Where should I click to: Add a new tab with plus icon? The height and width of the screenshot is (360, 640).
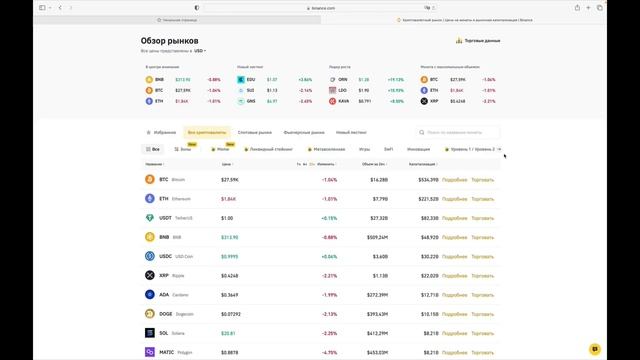click(588, 8)
